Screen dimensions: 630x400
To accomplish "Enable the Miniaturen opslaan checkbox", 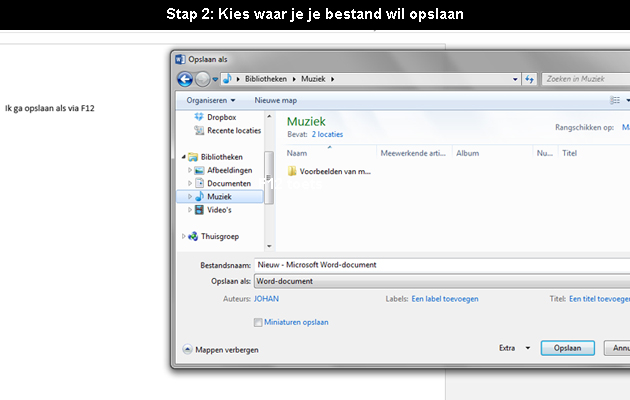I will pos(258,322).
